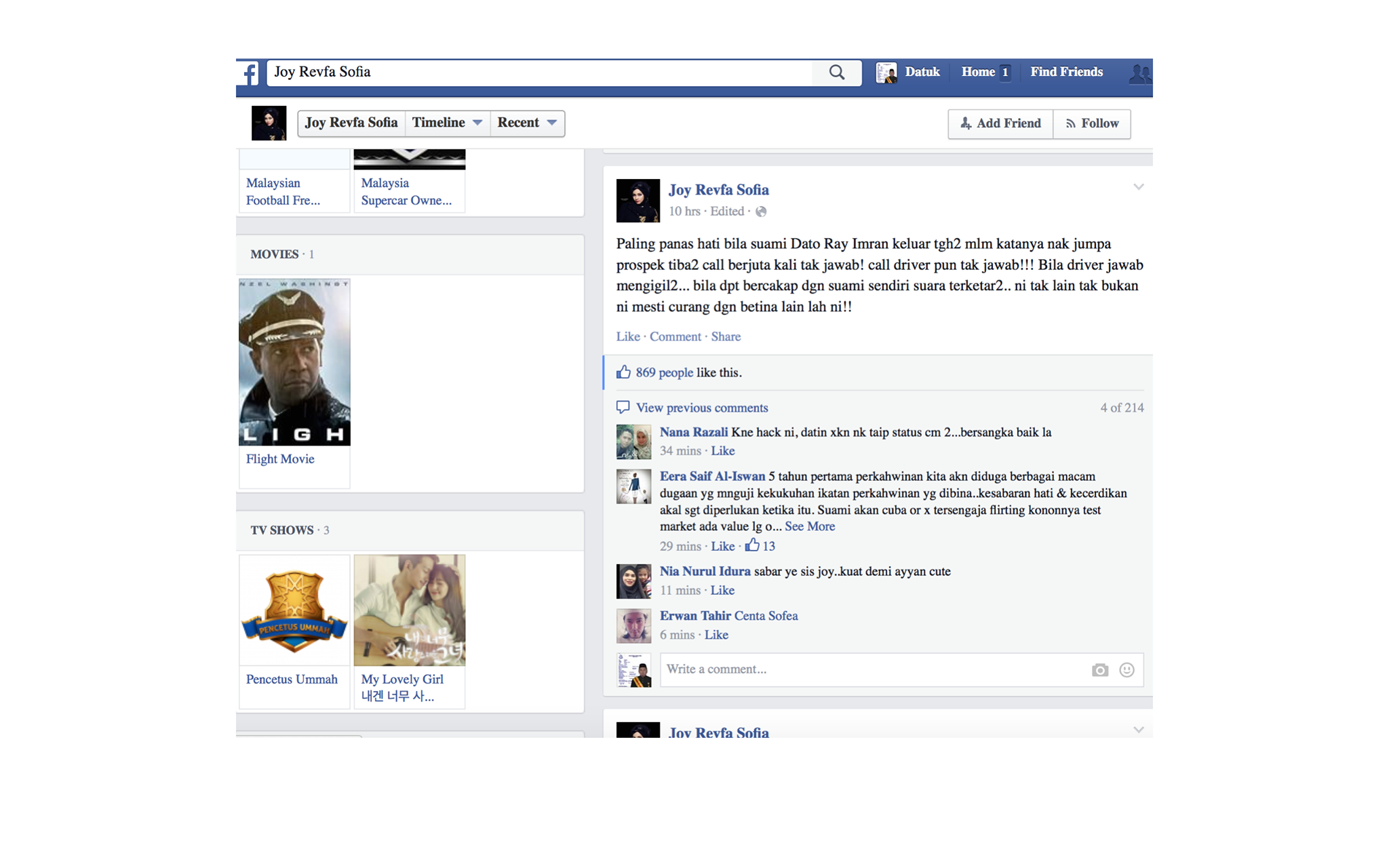Click the Joy Revfa Sofia name tab

351,123
